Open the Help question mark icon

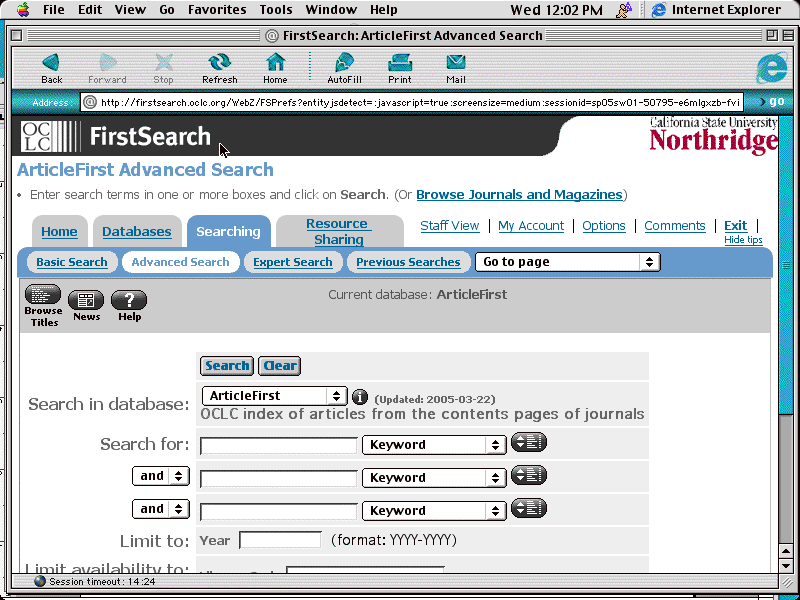(129, 306)
